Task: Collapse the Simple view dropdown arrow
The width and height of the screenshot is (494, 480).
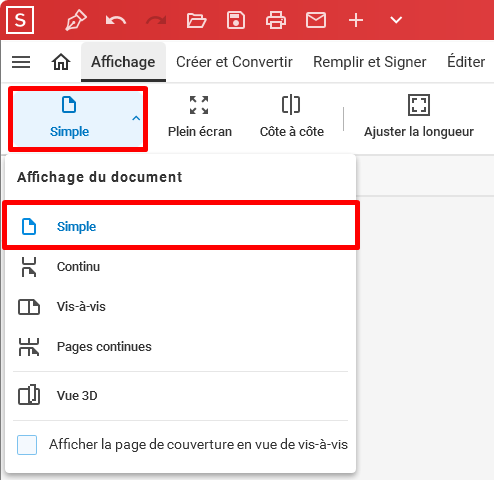Action: tap(136, 118)
